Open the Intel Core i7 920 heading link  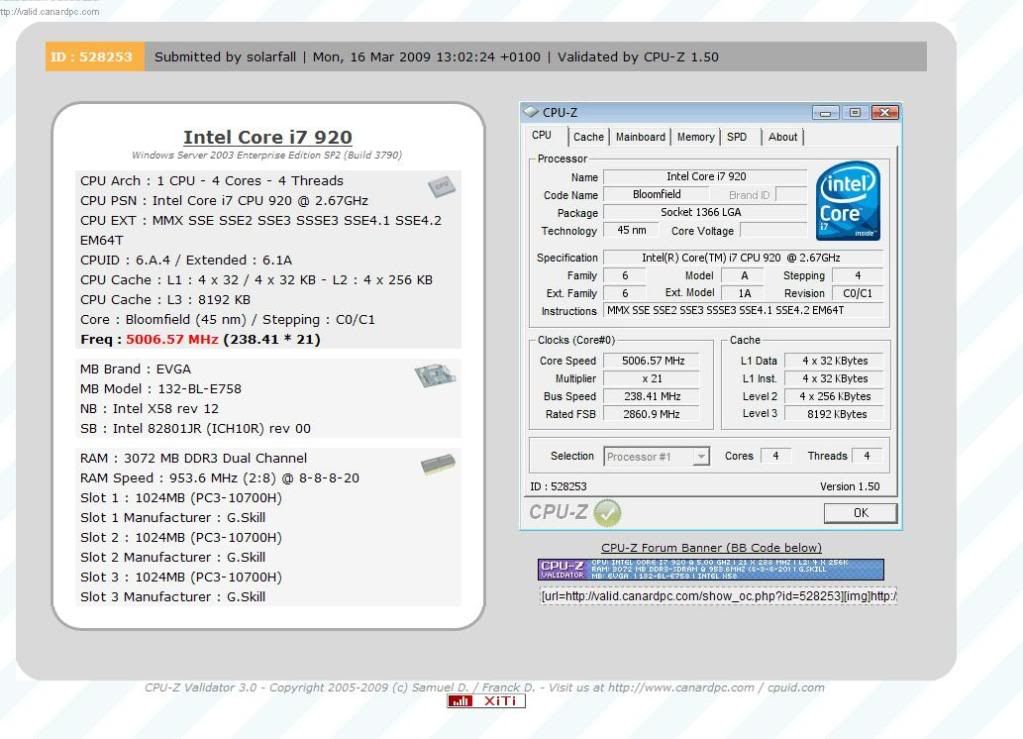point(267,137)
